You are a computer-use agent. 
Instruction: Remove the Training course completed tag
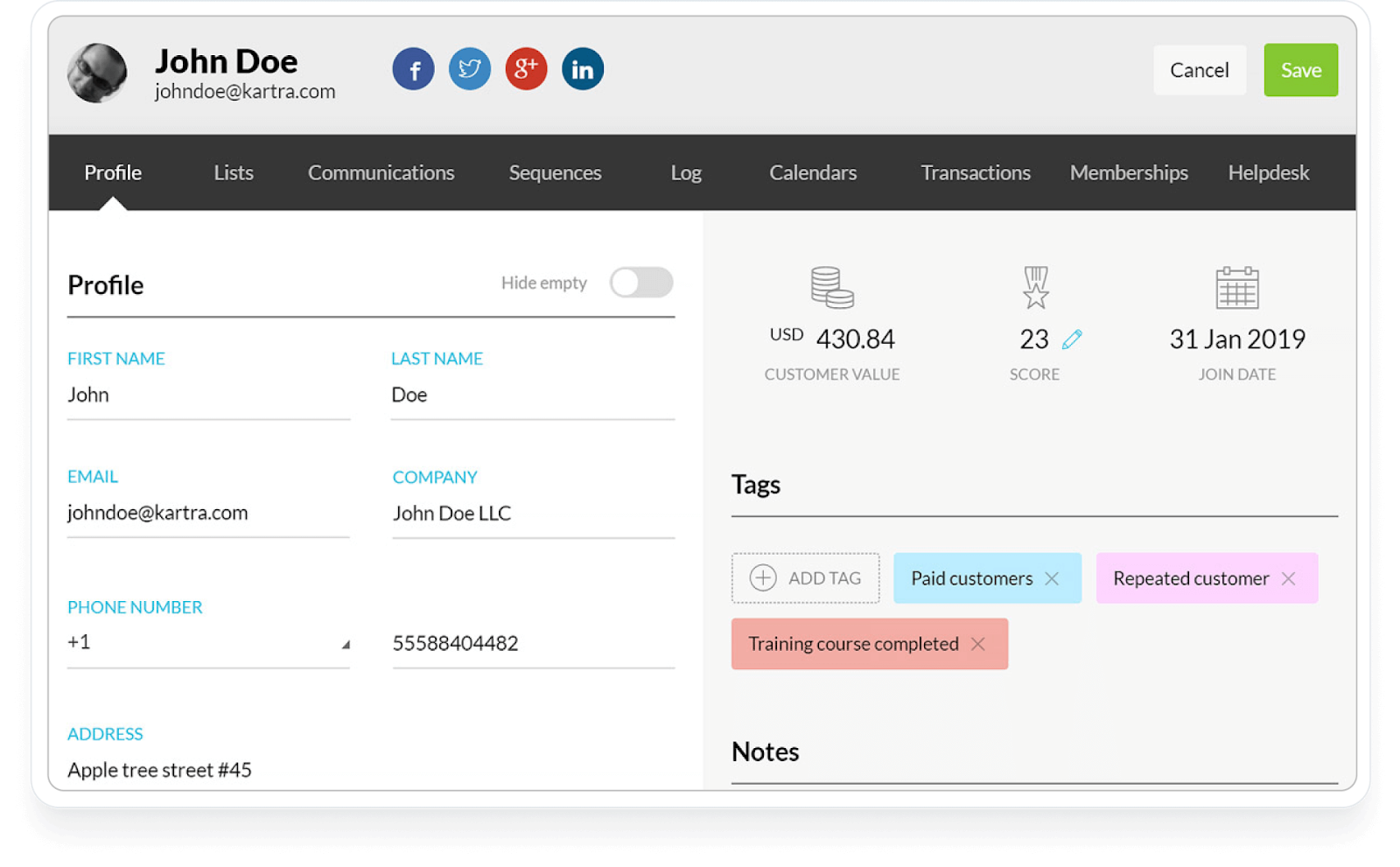pyautogui.click(x=977, y=644)
